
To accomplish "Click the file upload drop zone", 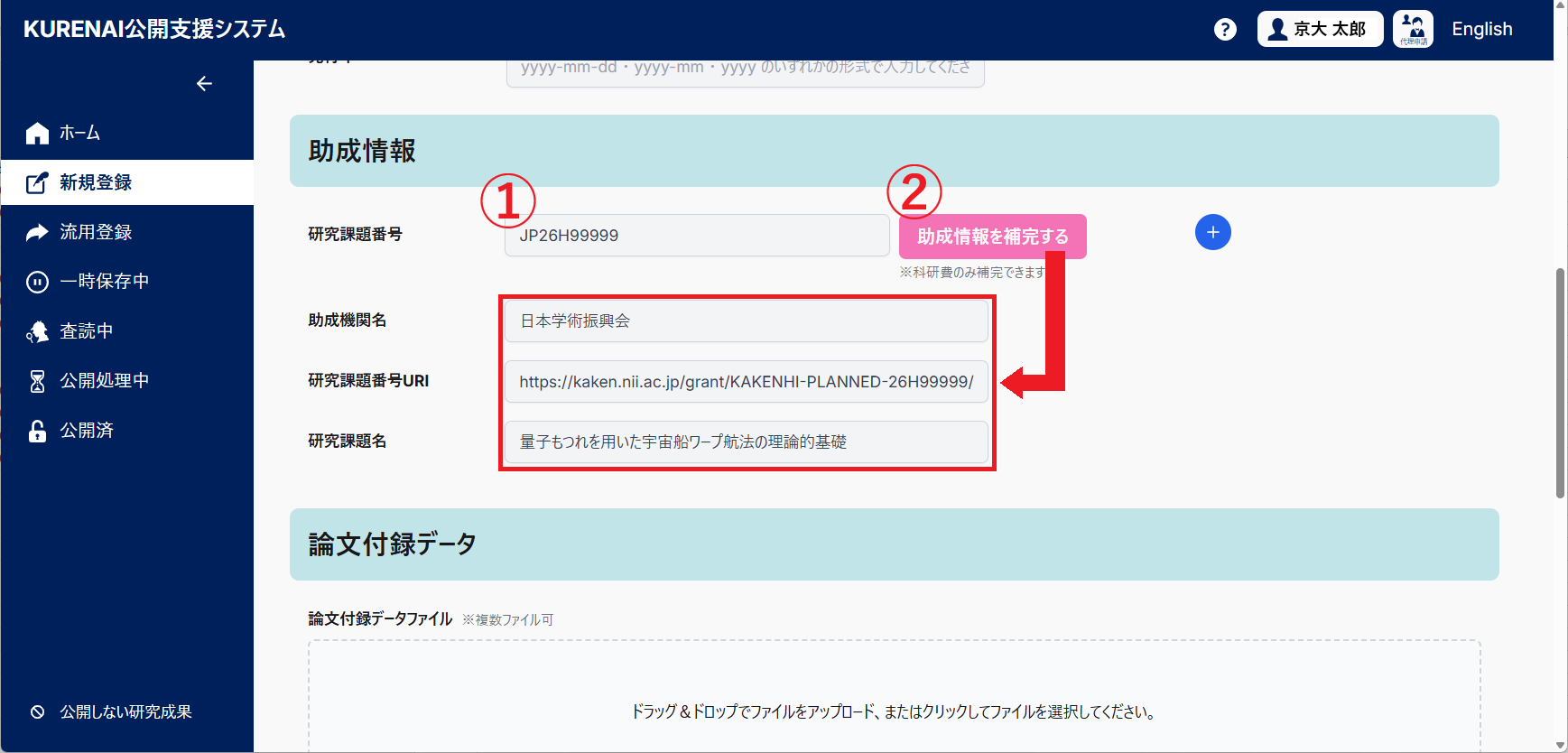I will point(895,696).
